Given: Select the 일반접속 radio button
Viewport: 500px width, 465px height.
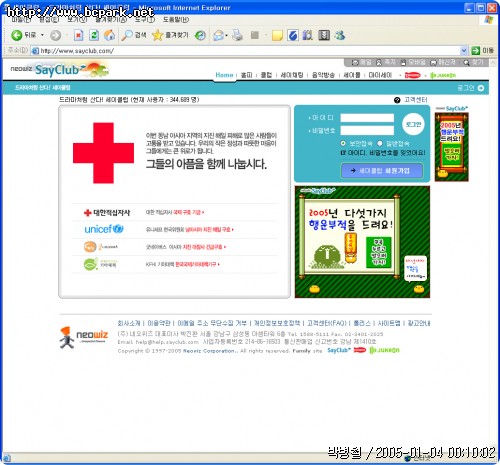Looking at the screenshot, I should click(380, 143).
